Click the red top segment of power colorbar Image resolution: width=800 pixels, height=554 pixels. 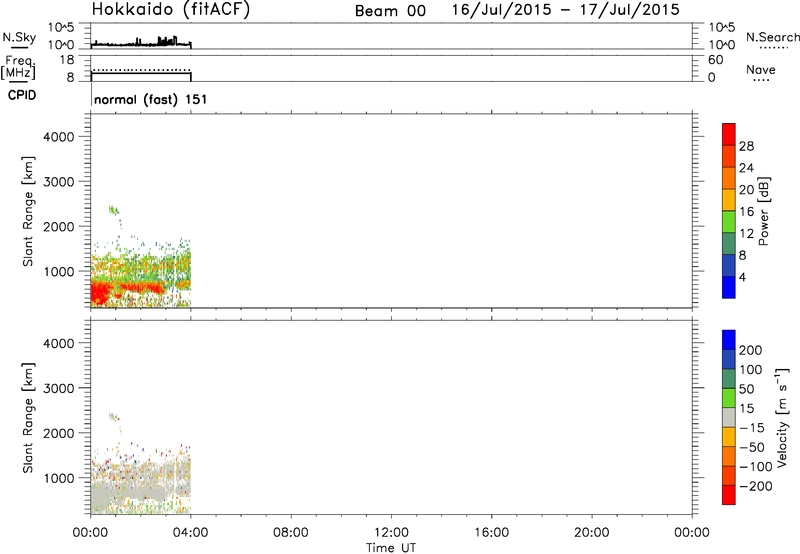[729, 134]
